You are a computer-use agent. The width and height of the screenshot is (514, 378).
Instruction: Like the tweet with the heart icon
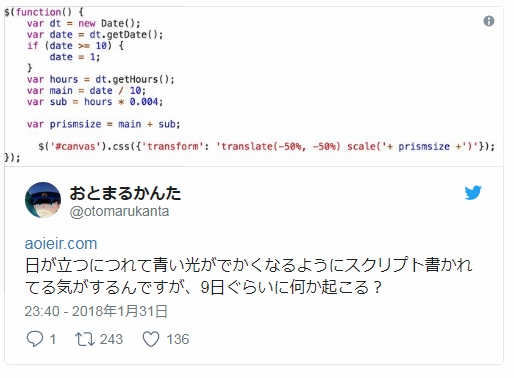coord(151,339)
